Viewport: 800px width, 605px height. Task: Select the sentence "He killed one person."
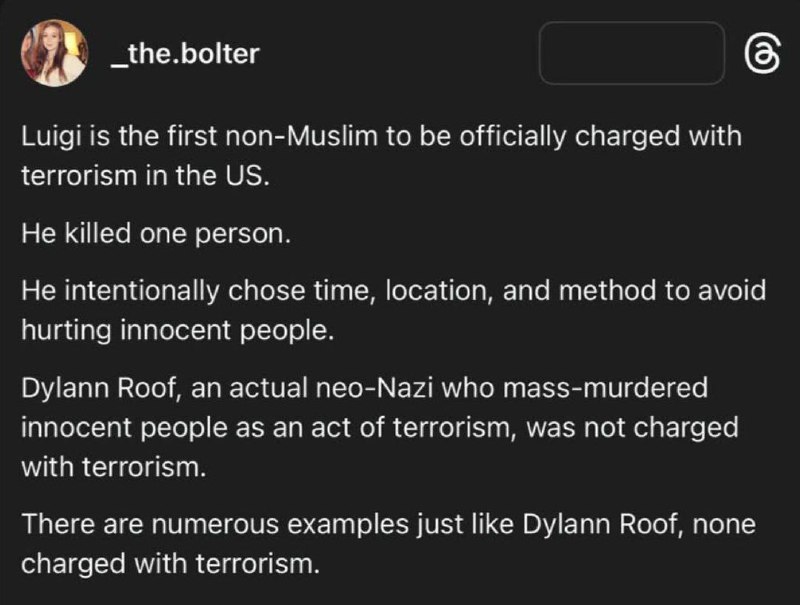click(x=156, y=234)
